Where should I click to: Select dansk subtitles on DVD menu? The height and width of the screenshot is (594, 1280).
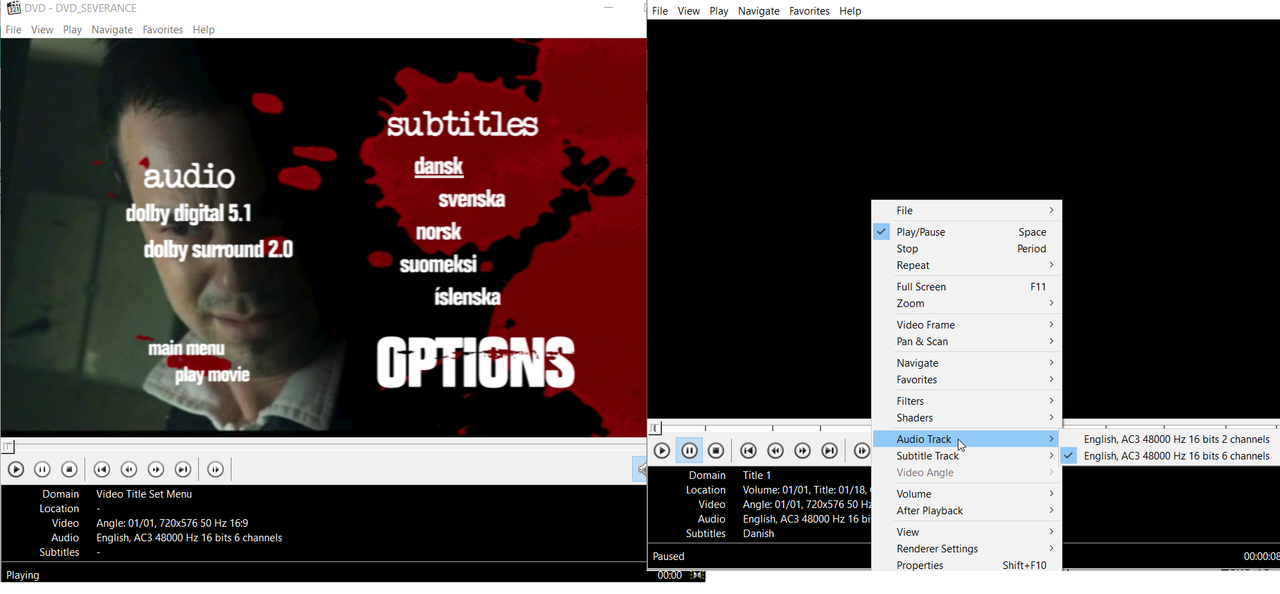pos(439,167)
